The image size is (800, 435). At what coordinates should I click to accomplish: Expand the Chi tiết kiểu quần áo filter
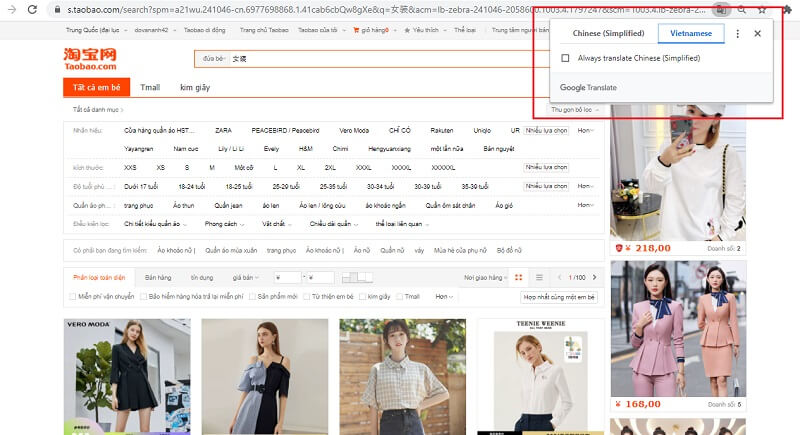[x=155, y=224]
